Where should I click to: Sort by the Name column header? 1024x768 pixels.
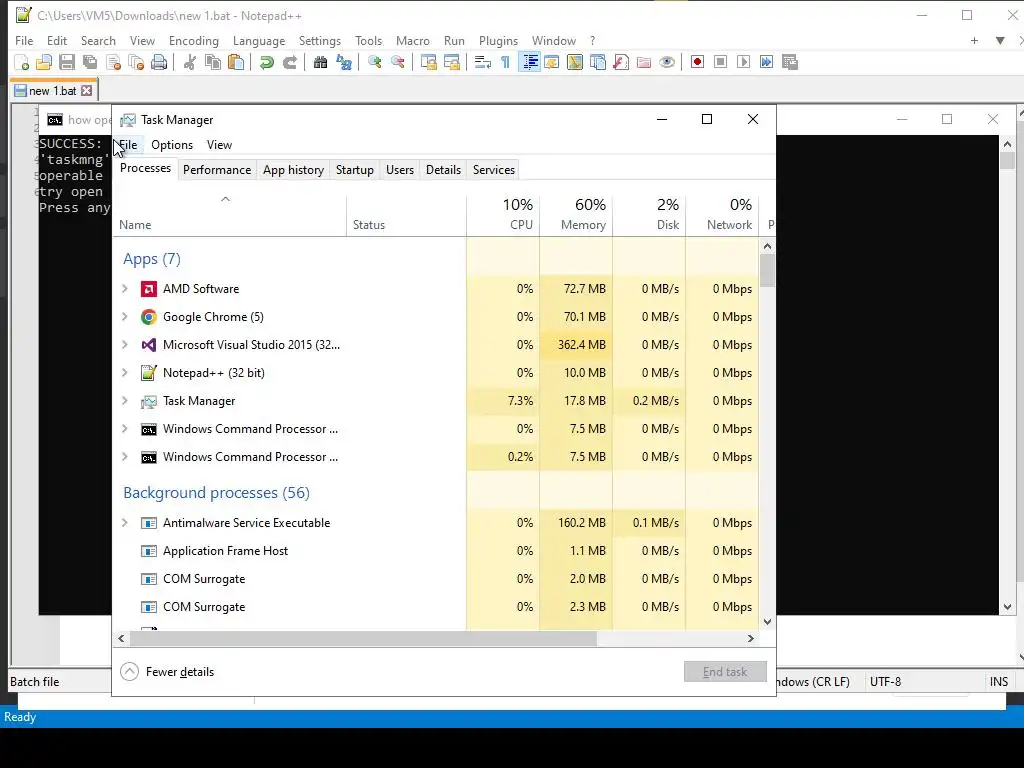pos(230,215)
